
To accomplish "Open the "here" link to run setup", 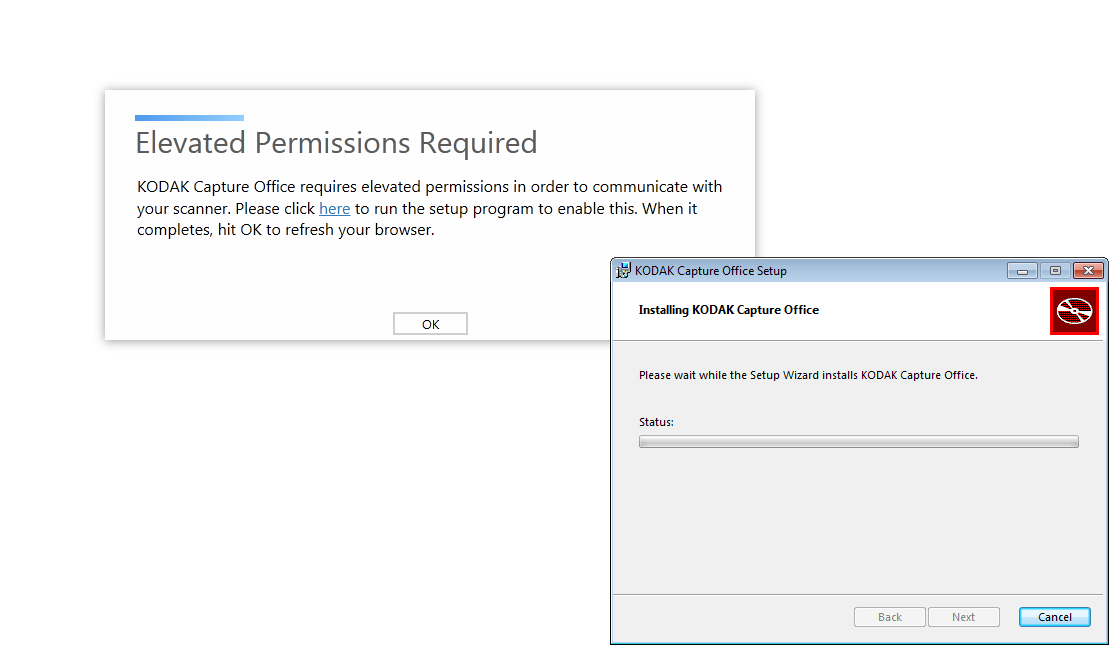I will pyautogui.click(x=334, y=209).
